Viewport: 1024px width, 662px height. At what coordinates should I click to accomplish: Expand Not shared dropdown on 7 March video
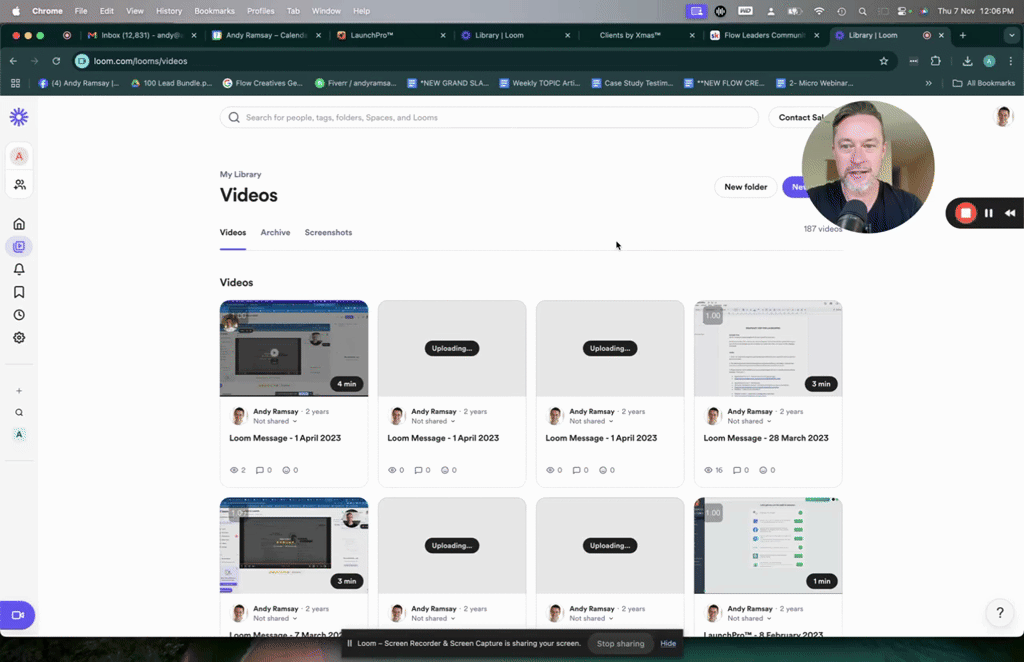coord(275,618)
